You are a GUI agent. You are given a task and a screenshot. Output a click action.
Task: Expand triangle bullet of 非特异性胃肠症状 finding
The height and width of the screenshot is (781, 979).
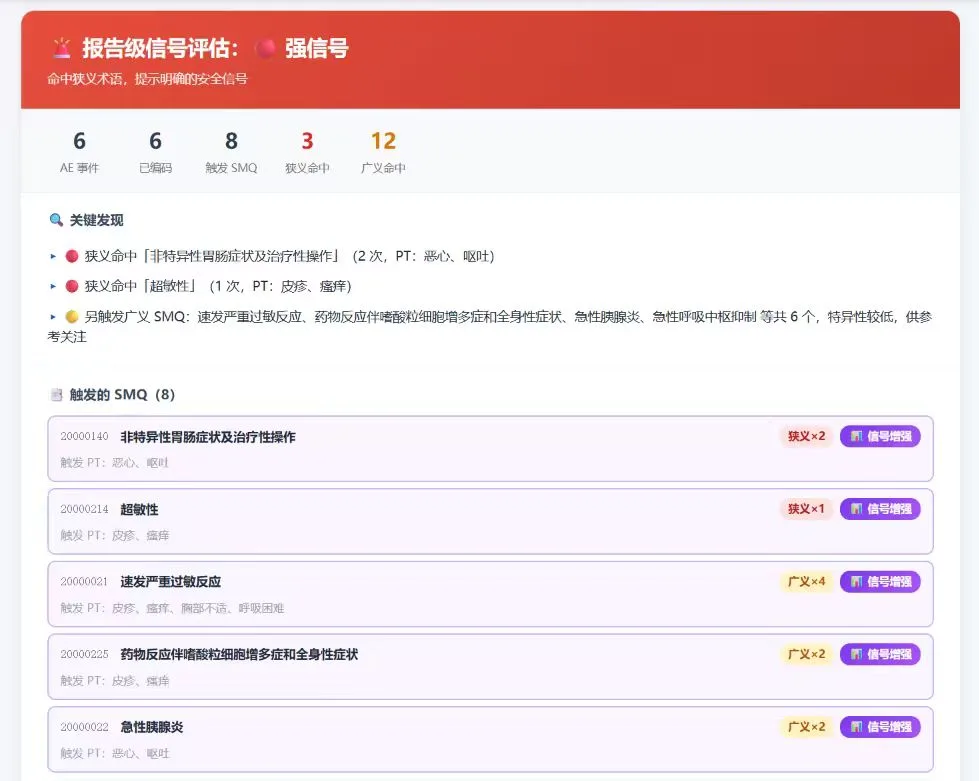coord(53,256)
